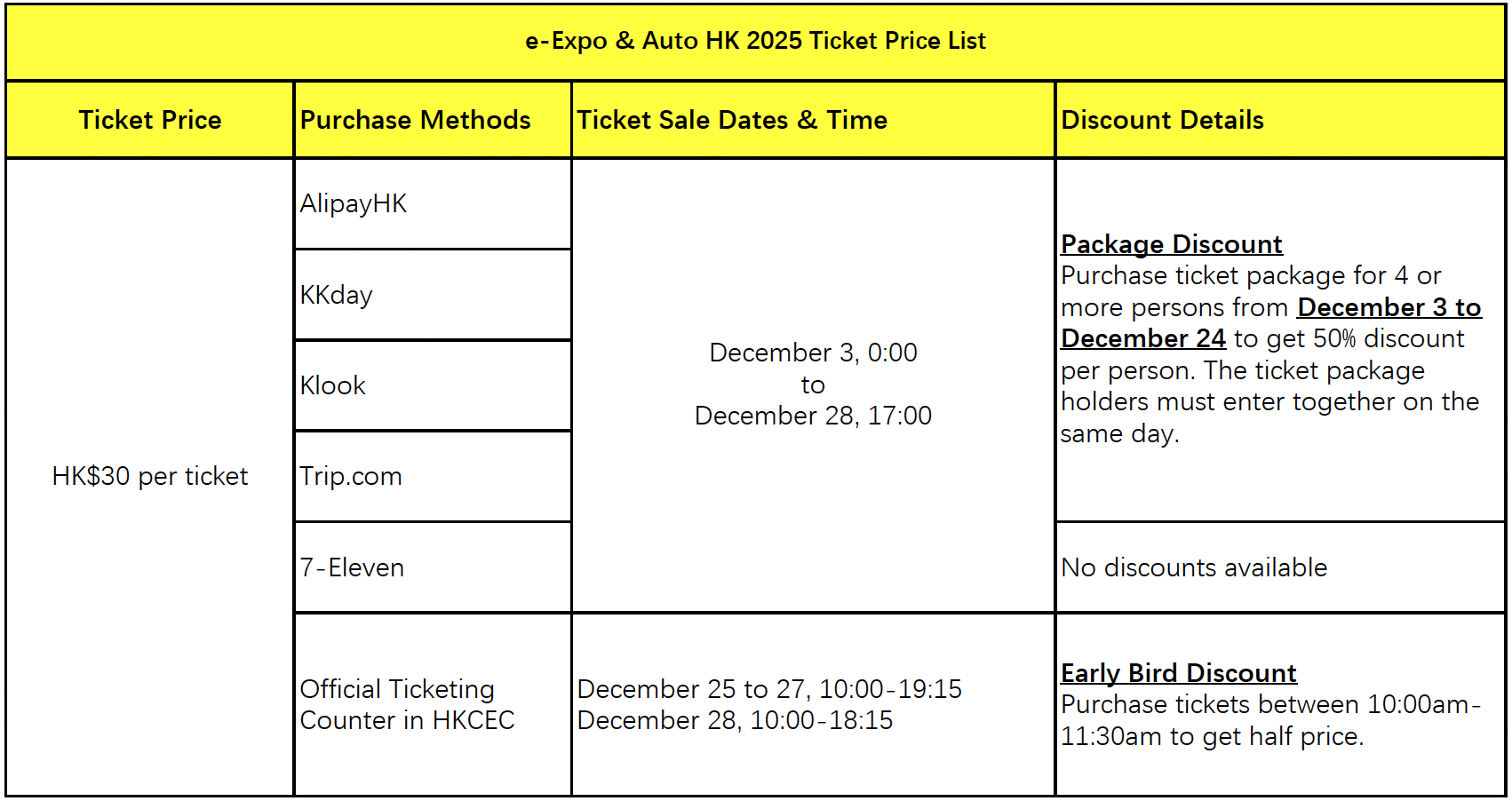
Task: Select the Ticket Price column header
Action: (150, 120)
